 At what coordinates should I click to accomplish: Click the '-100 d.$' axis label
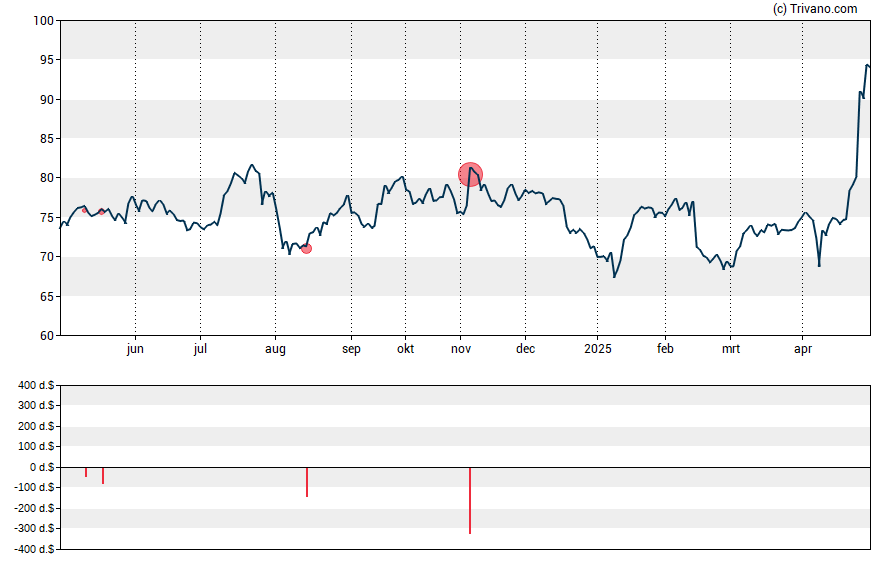pos(35,487)
